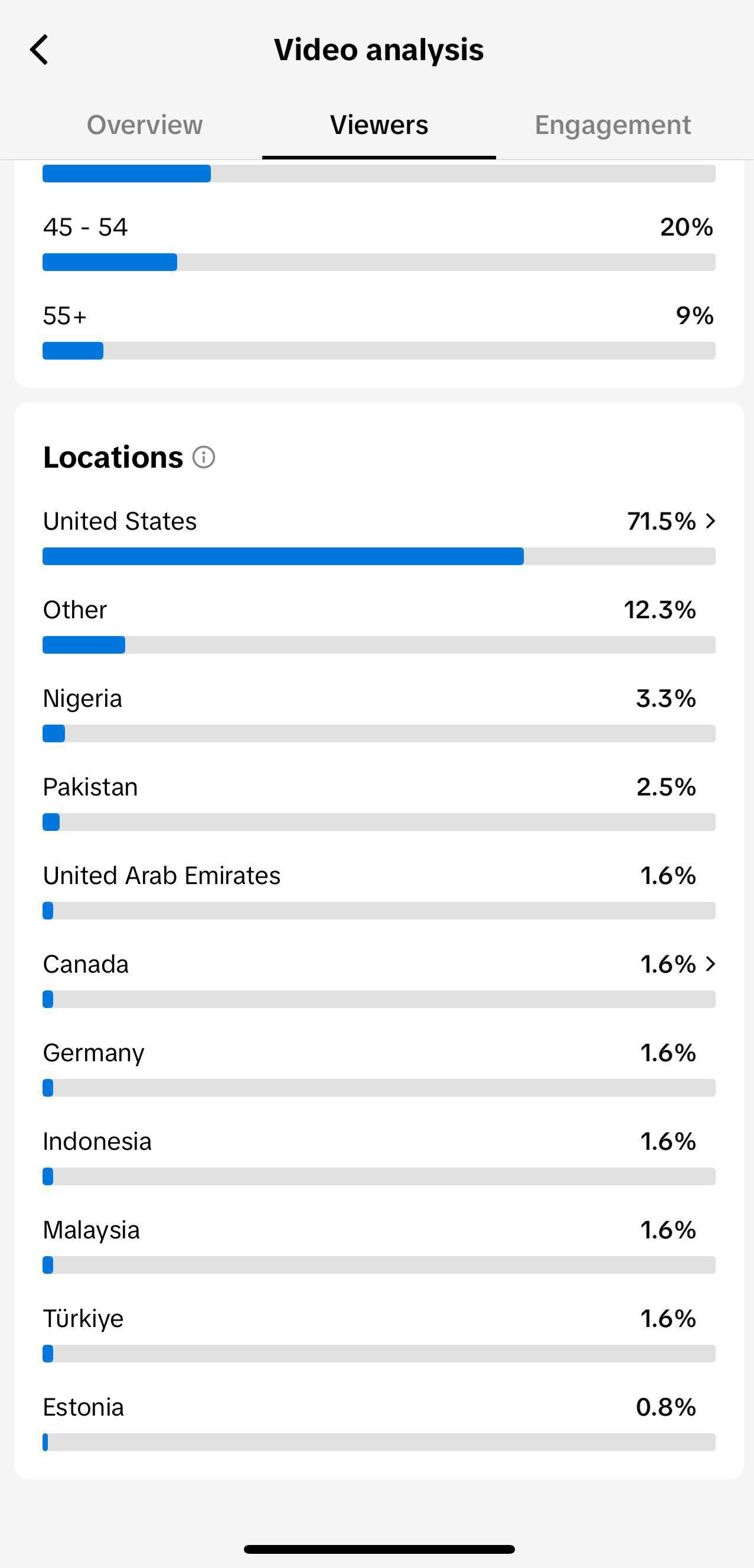This screenshot has height=1568, width=754.
Task: Select the Estonia location entry
Action: coord(379,1423)
